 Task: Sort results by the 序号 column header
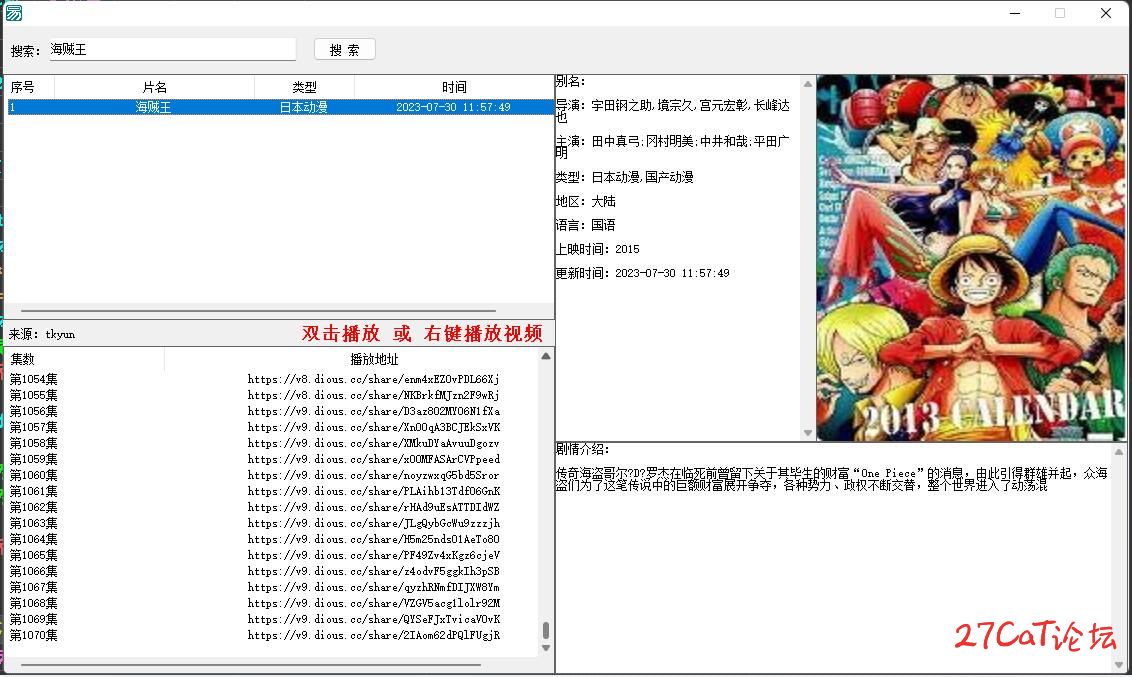(x=30, y=87)
